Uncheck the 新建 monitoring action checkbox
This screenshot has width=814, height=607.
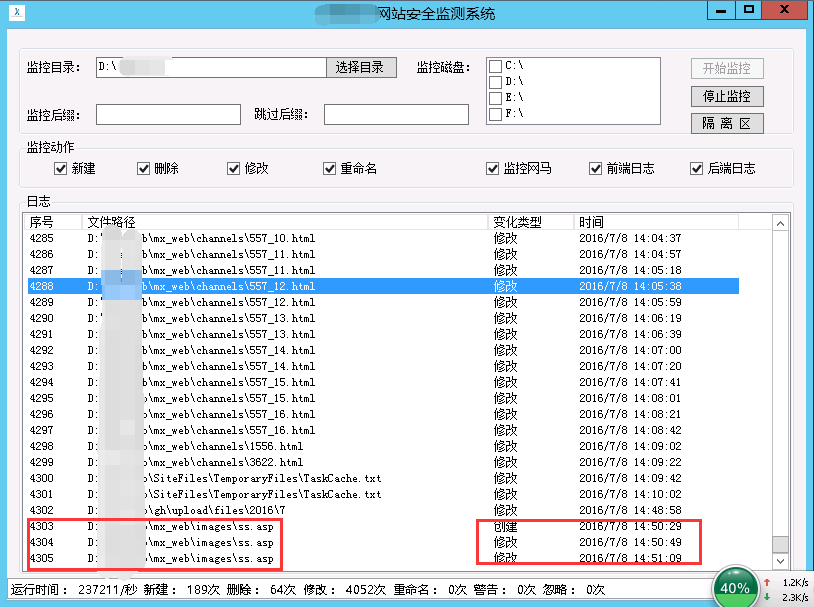62,168
